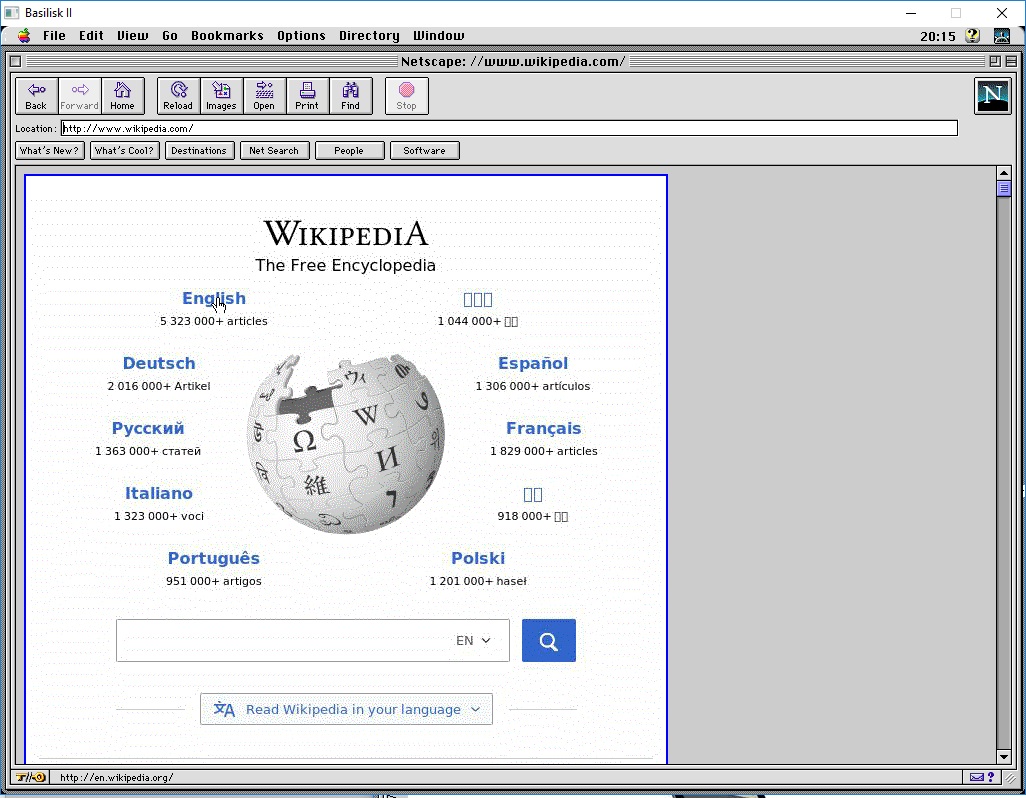Open the Polski Wikipedia link
This screenshot has height=798, width=1026.
pos(478,558)
